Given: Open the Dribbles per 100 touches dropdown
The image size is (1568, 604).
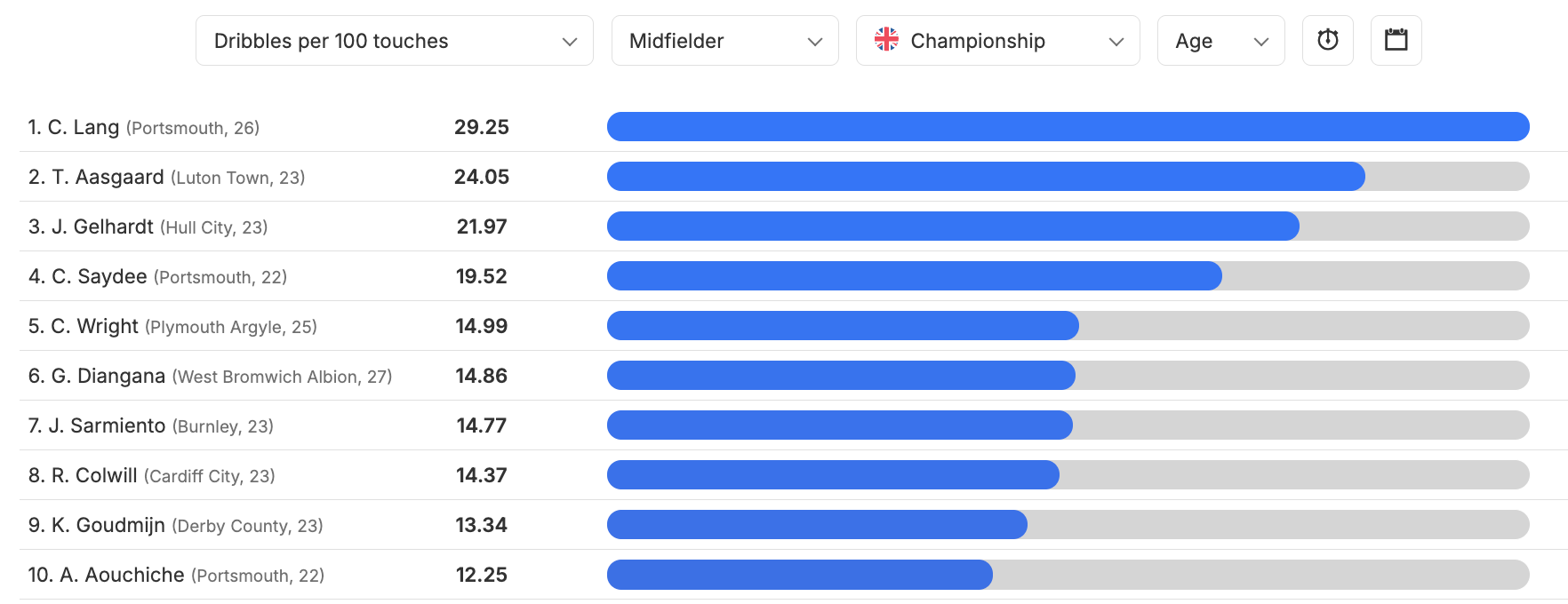Looking at the screenshot, I should pos(395,40).
